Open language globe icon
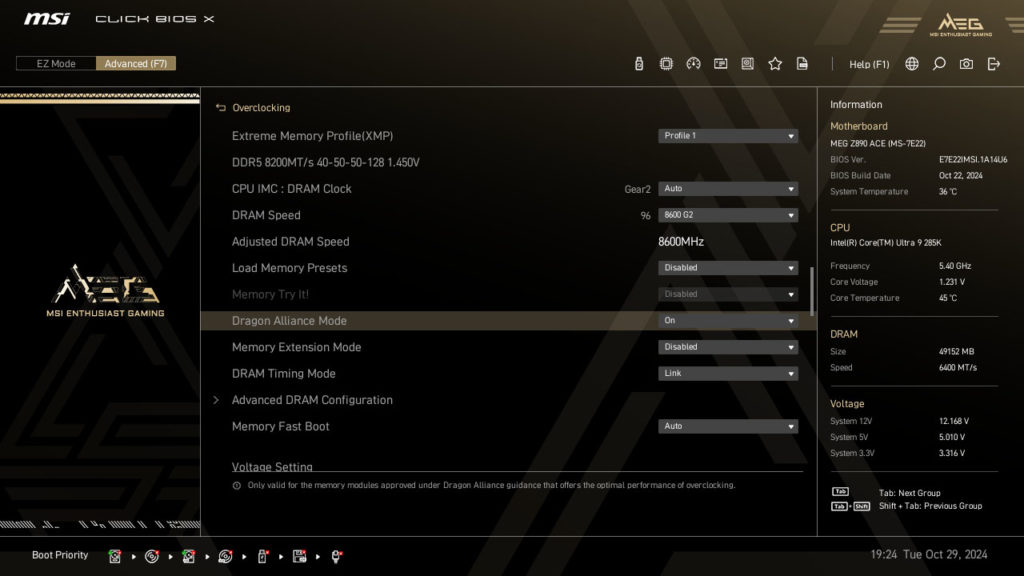The width and height of the screenshot is (1024, 576). click(912, 63)
